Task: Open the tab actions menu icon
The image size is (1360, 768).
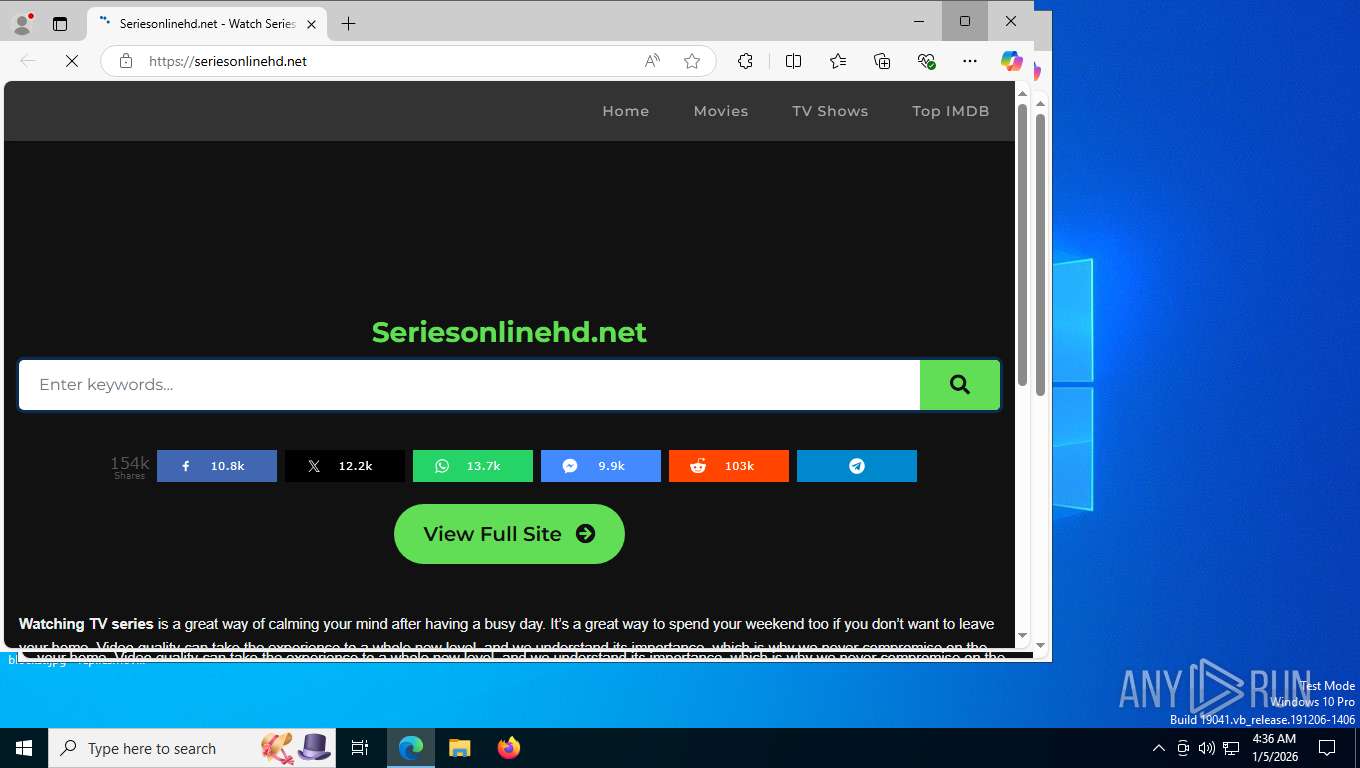Action: pos(60,23)
